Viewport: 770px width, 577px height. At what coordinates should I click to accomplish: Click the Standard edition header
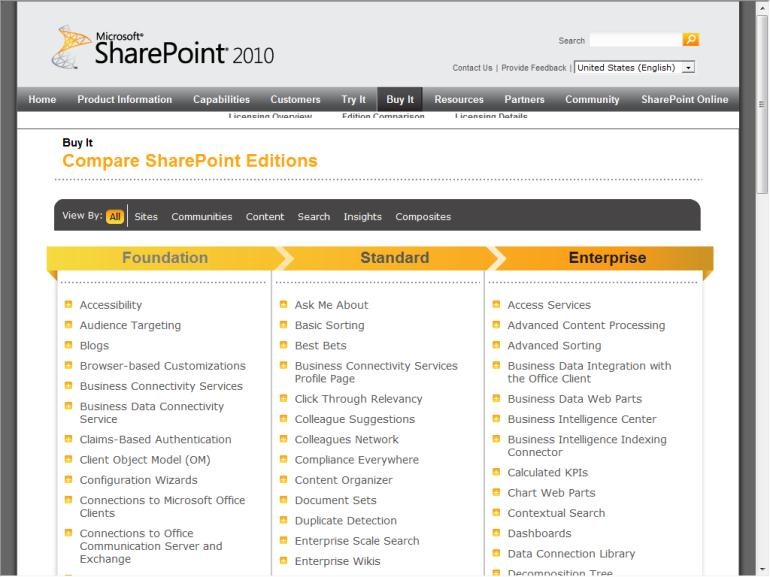click(x=395, y=257)
